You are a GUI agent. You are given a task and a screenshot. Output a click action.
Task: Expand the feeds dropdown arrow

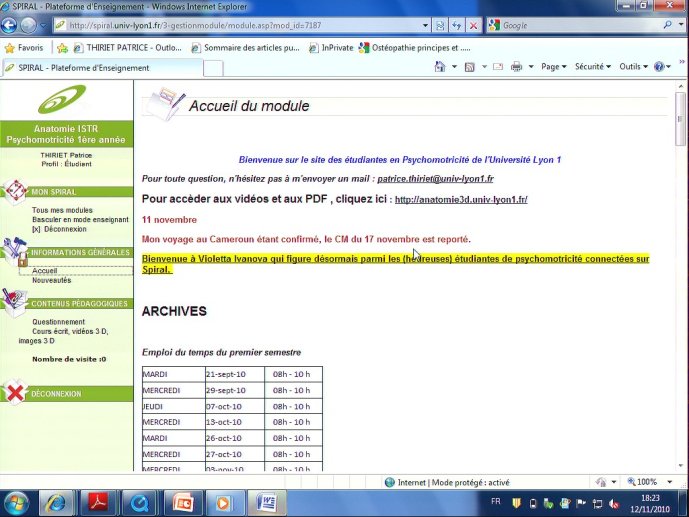click(484, 67)
